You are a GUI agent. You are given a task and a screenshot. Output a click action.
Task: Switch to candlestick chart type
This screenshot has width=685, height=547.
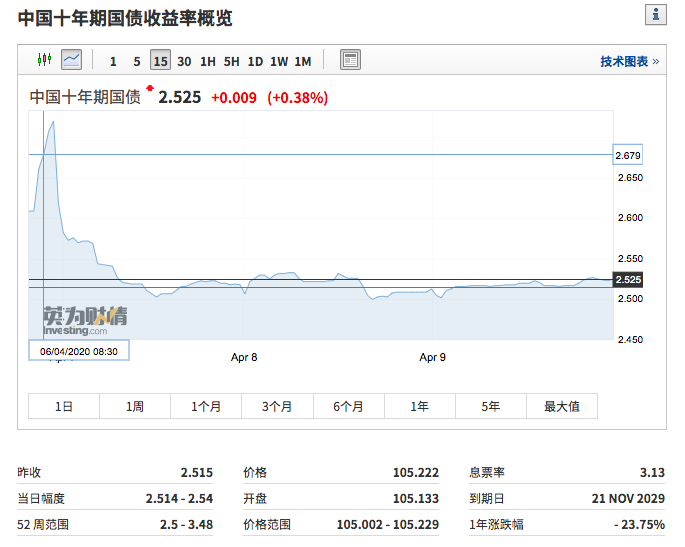tap(43, 60)
